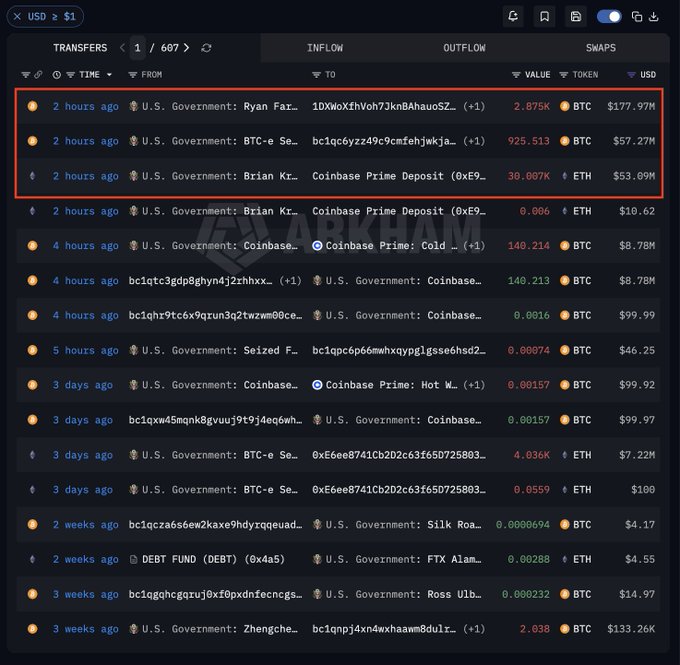Click the Bitcoin chain icon in $14.97 row
The image size is (680, 665).
pyautogui.click(x=32, y=594)
